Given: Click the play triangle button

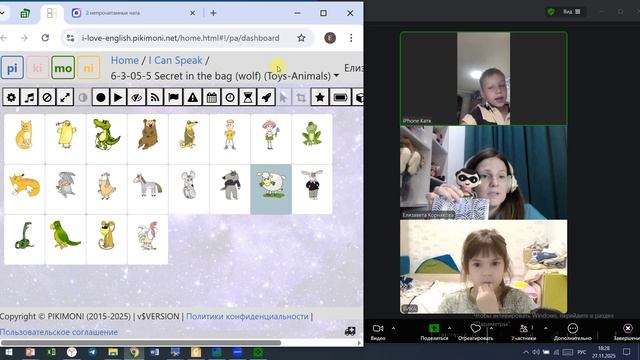Looking at the screenshot, I should (x=118, y=98).
